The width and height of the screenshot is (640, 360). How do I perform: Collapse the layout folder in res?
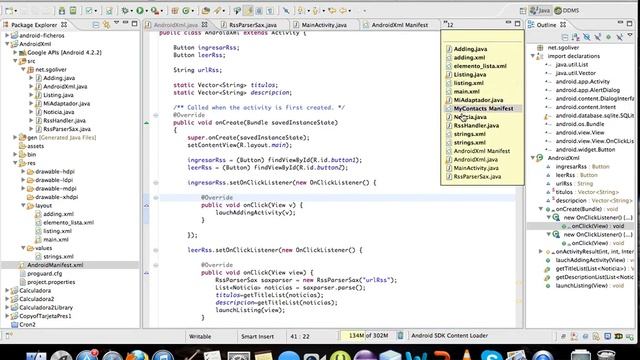(x=23, y=205)
